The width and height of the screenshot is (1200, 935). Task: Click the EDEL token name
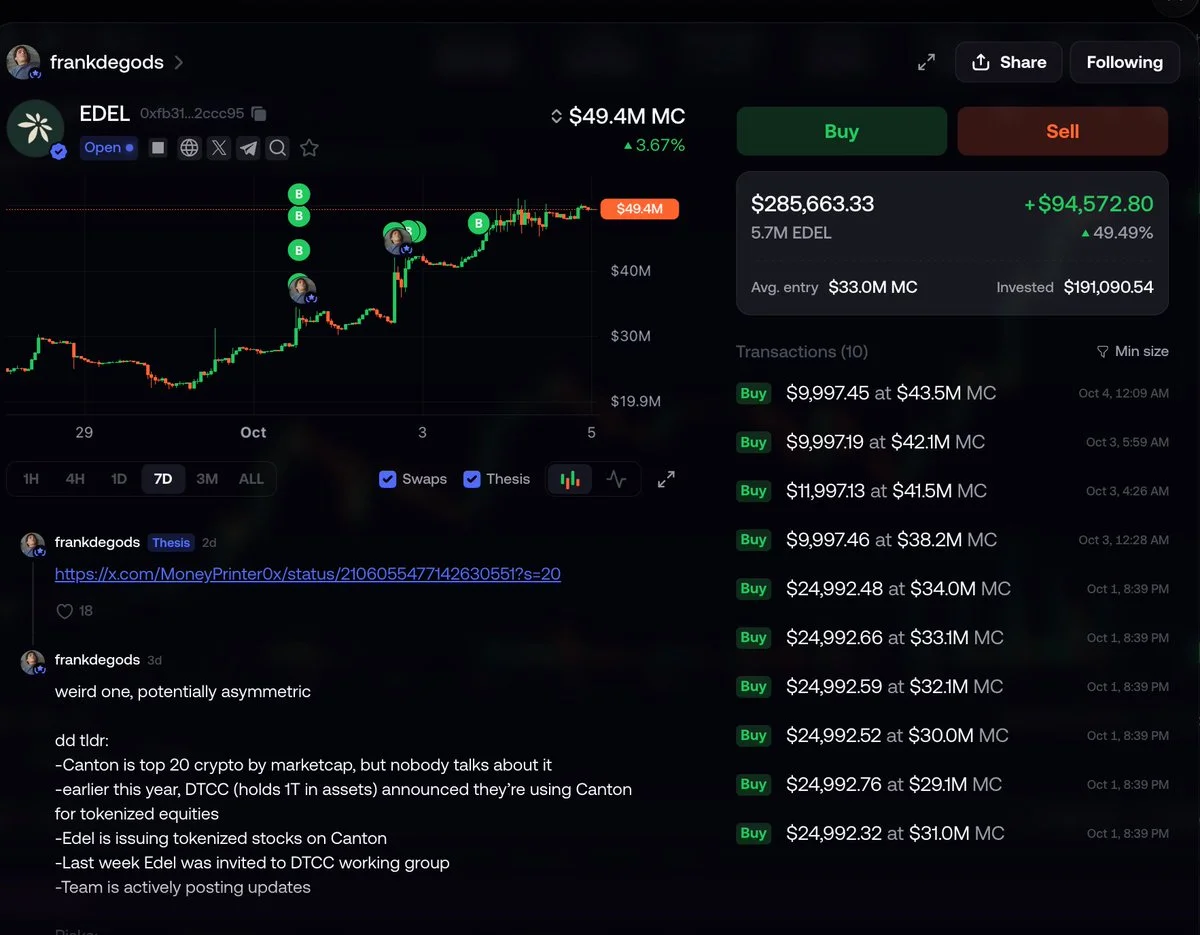(x=105, y=114)
